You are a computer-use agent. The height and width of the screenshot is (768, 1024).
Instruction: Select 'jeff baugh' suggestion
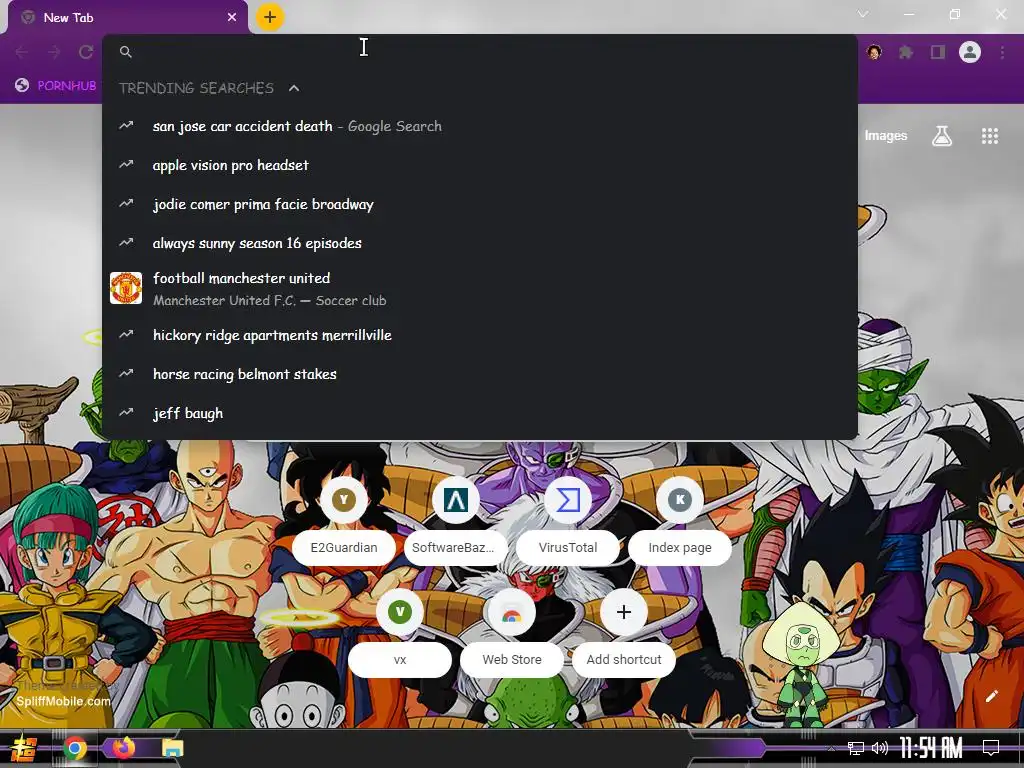(480, 413)
